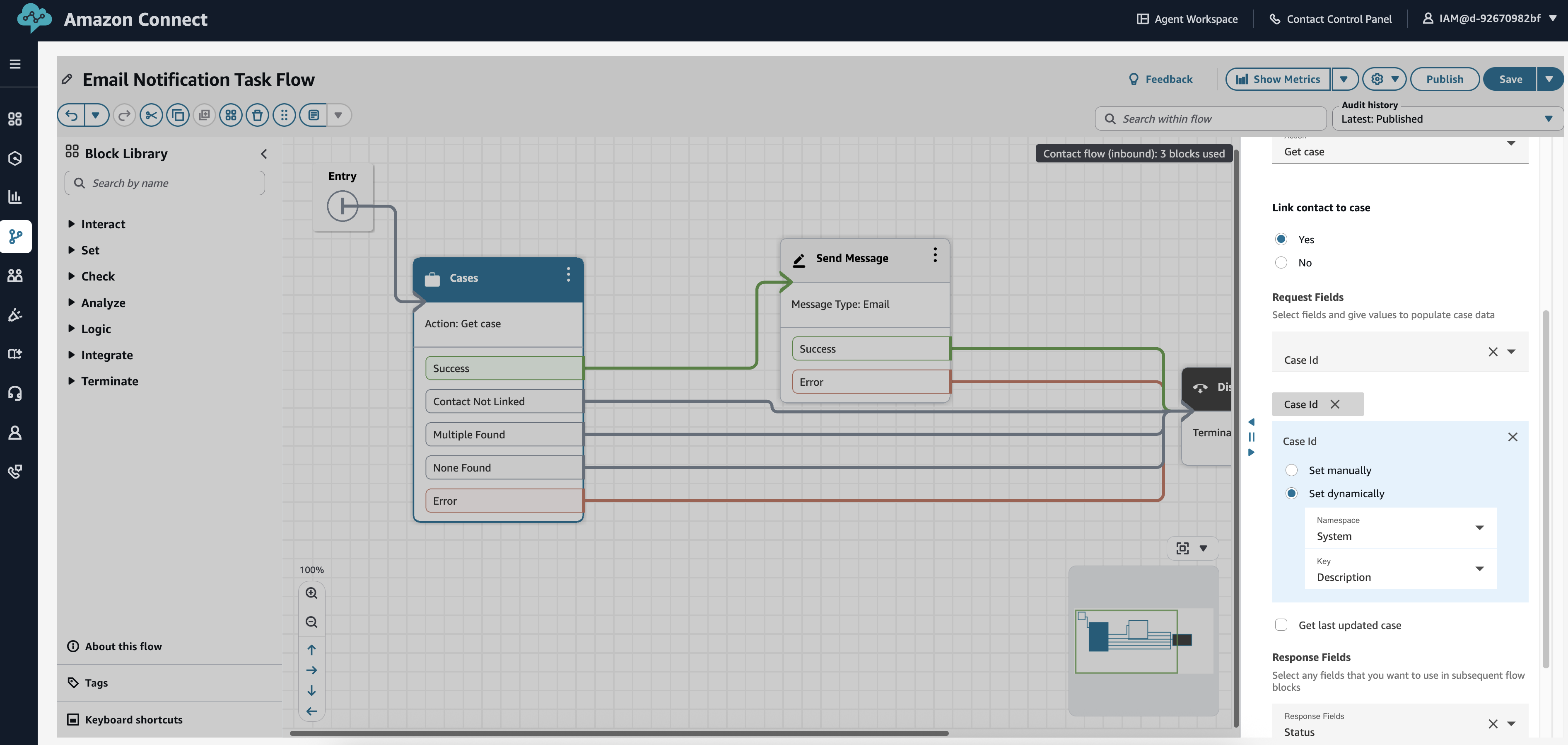Open the Namespace System dropdown
1568x745 pixels.
(1400, 528)
